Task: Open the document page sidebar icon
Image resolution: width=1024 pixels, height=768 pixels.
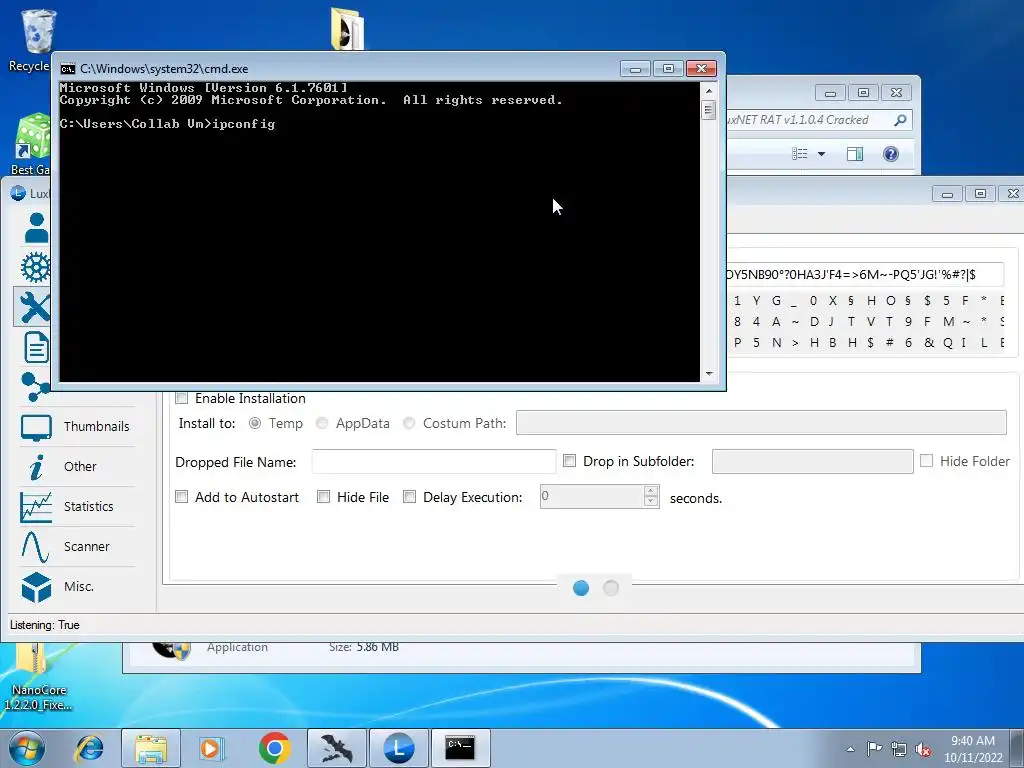Action: (37, 347)
